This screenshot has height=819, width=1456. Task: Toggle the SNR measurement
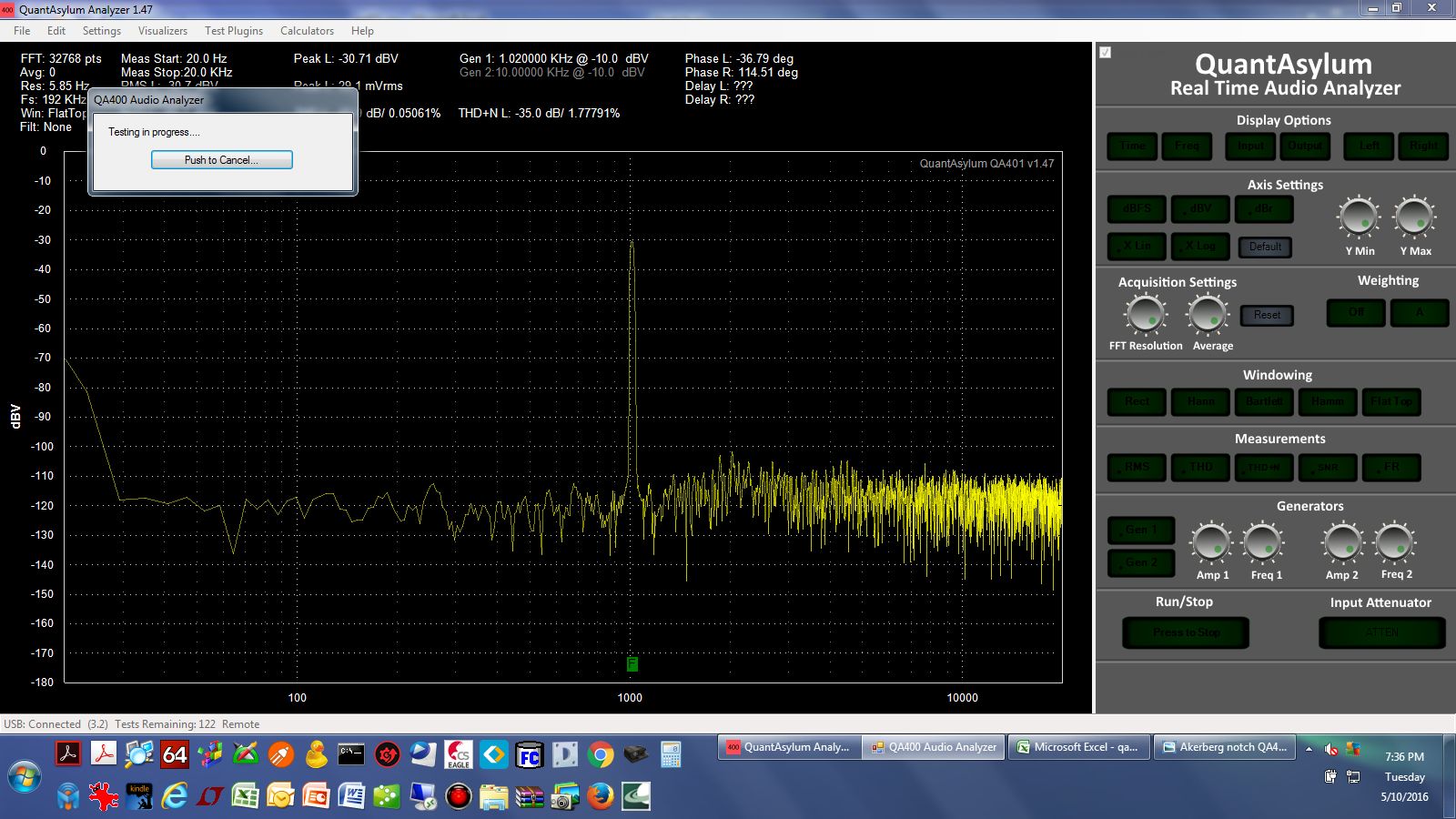point(1328,467)
